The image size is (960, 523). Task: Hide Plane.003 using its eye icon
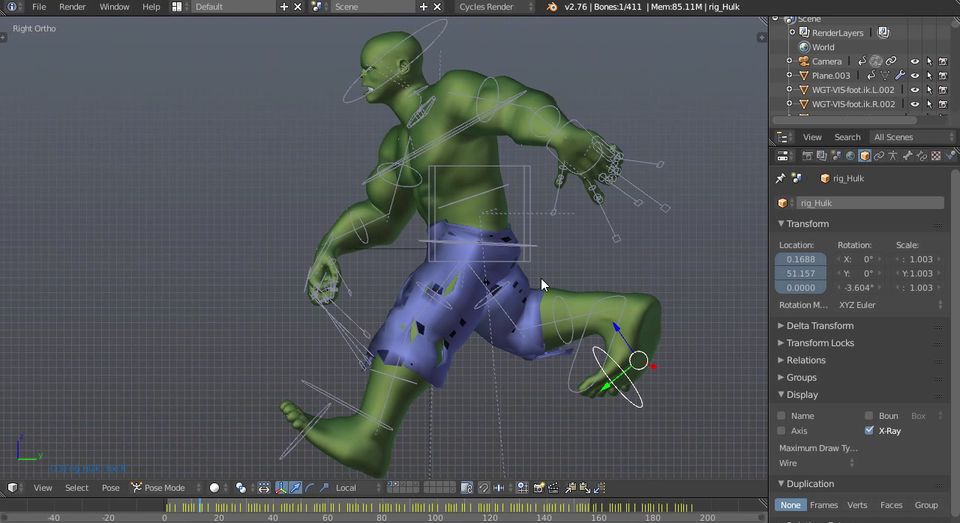[915, 75]
